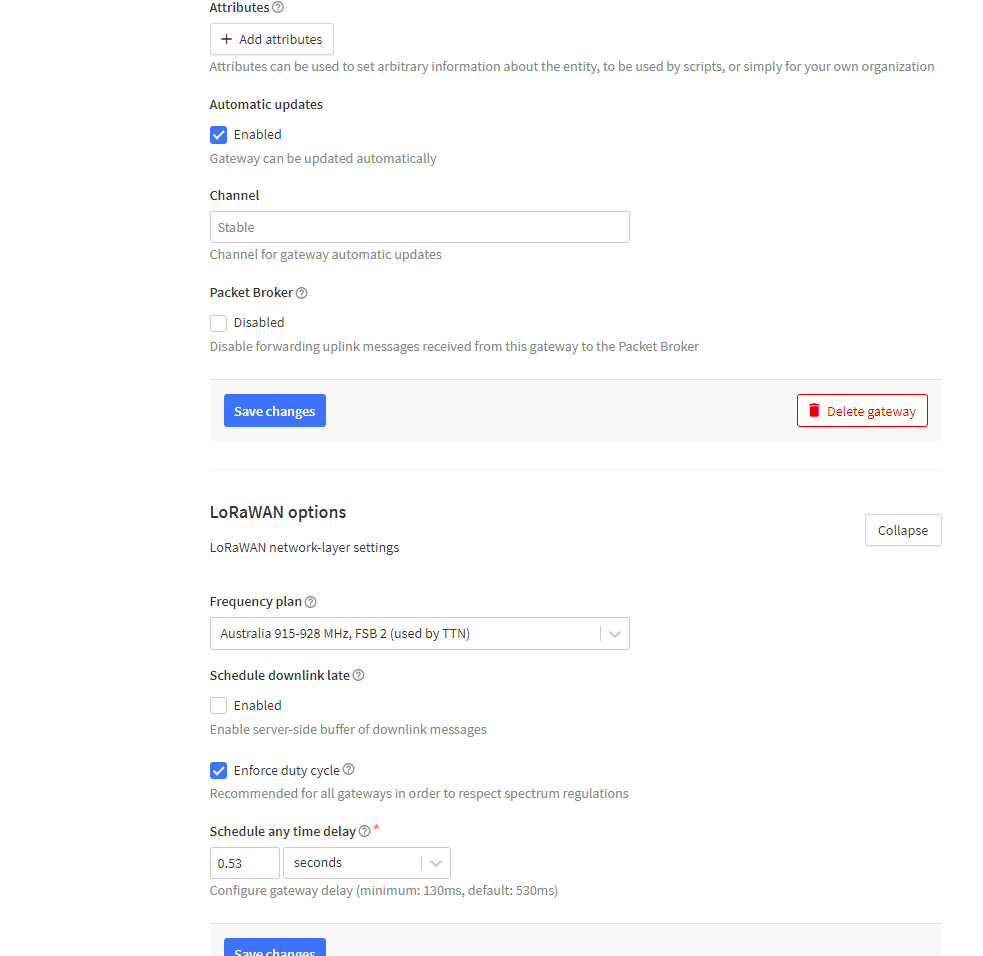
Task: Click the Save changes button
Action: [274, 410]
